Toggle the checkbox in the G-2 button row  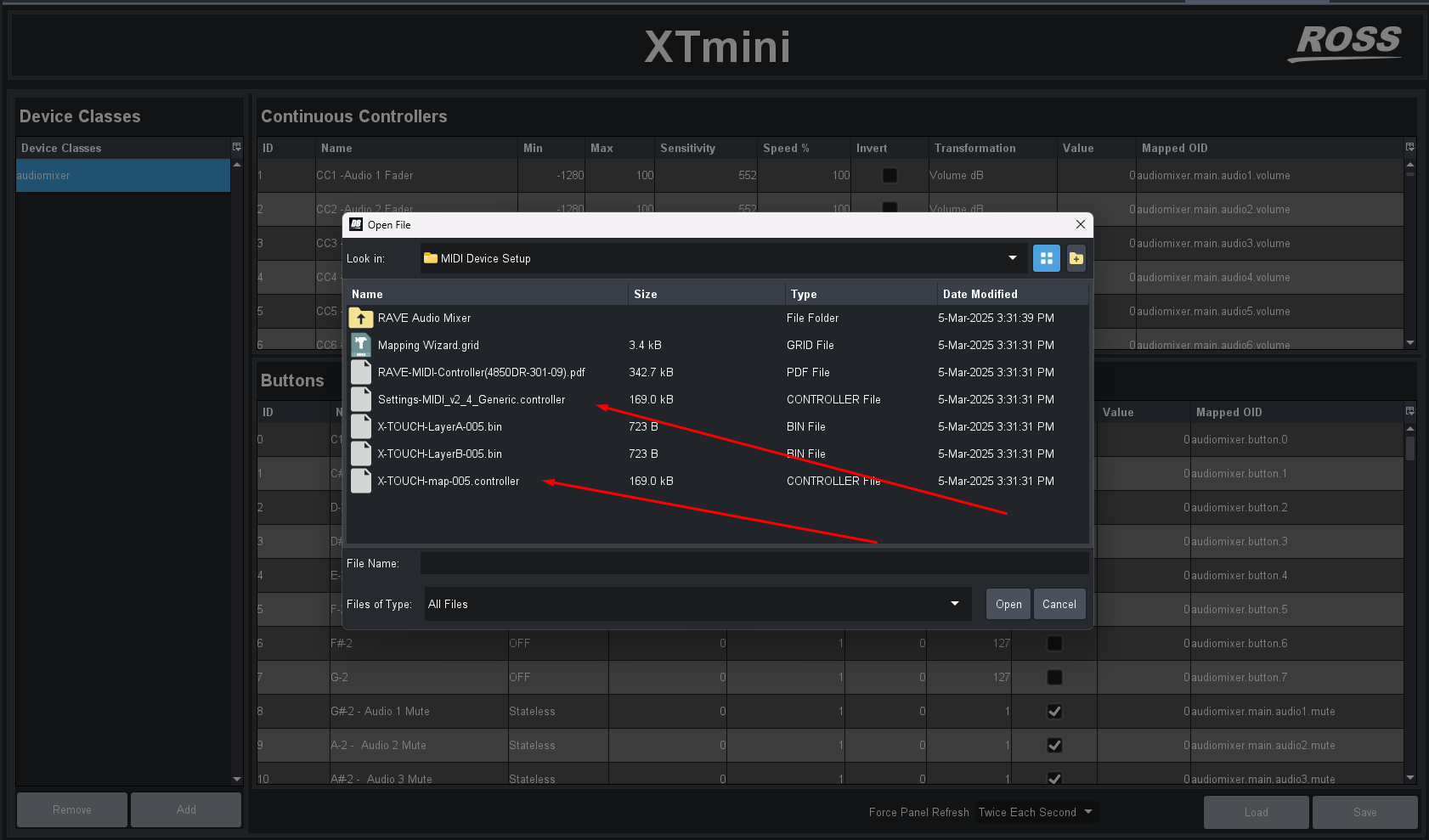[x=1054, y=677]
